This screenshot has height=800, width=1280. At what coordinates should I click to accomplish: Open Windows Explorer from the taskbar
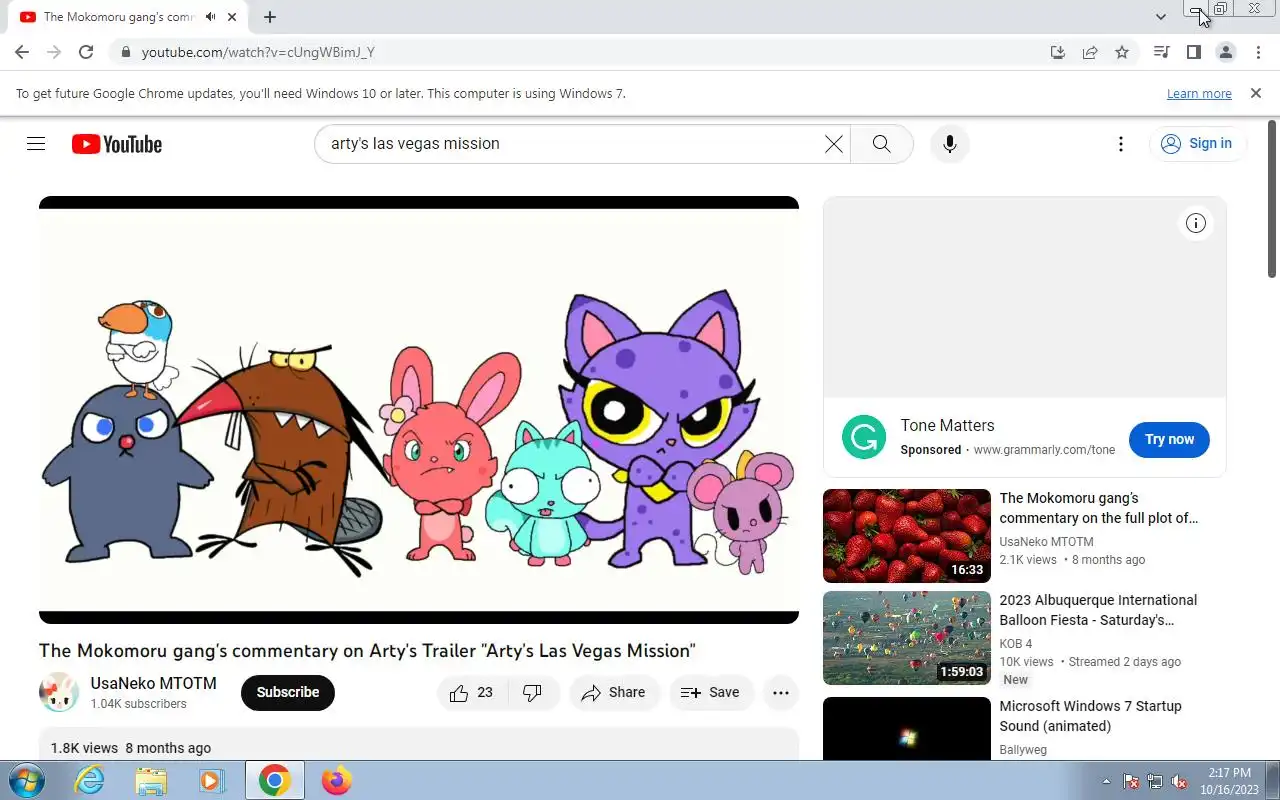(151, 780)
